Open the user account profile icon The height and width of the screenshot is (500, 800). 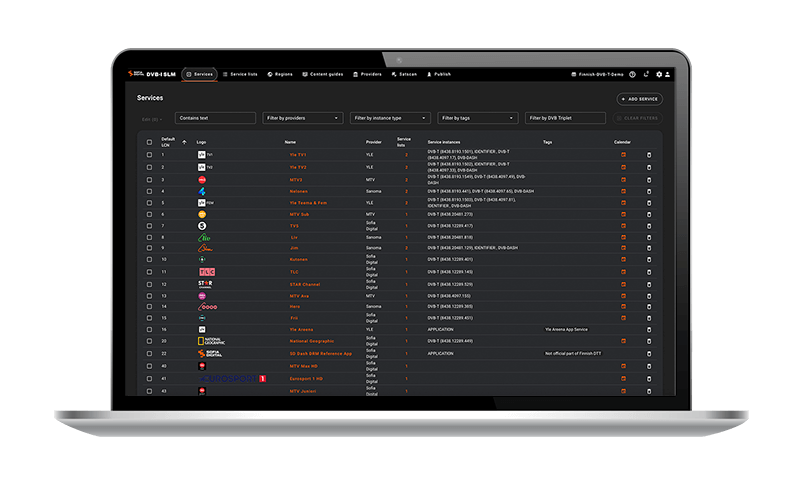(668, 74)
